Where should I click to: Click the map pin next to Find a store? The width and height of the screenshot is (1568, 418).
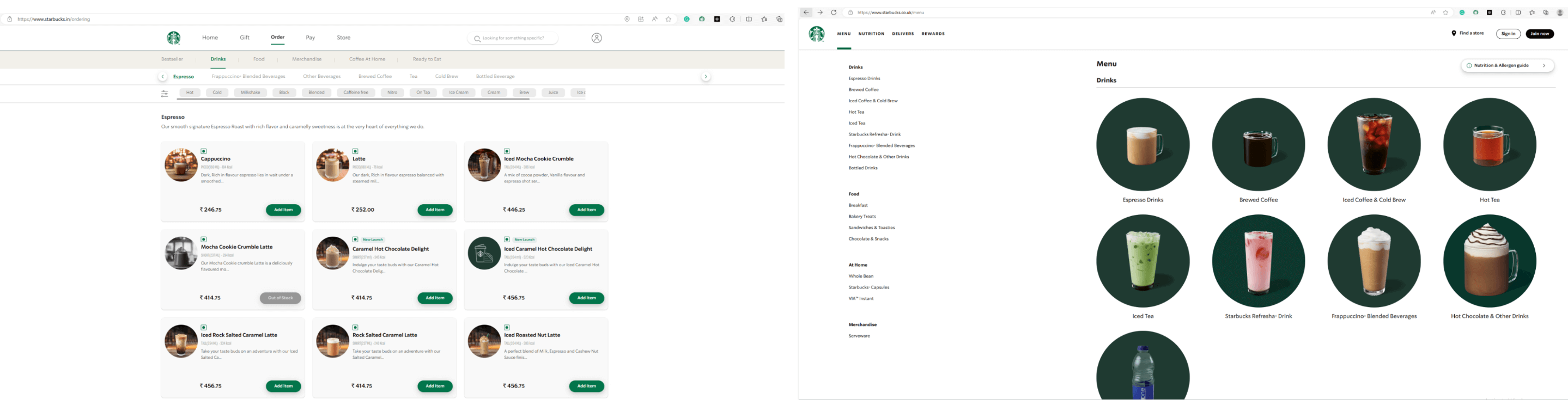[1454, 33]
